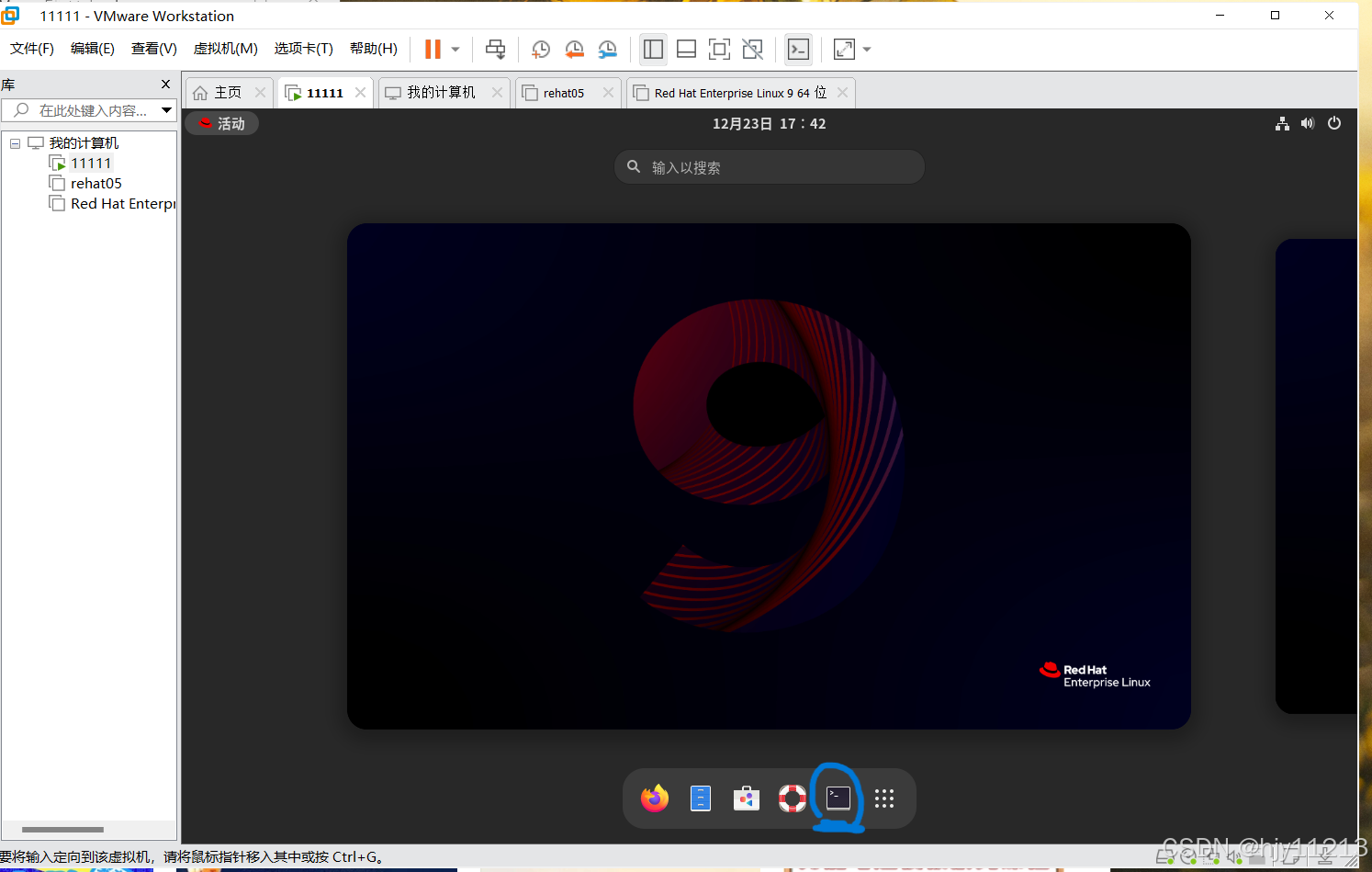
Task: Open the GNOME clock 12月23日 17:42
Action: point(769,123)
